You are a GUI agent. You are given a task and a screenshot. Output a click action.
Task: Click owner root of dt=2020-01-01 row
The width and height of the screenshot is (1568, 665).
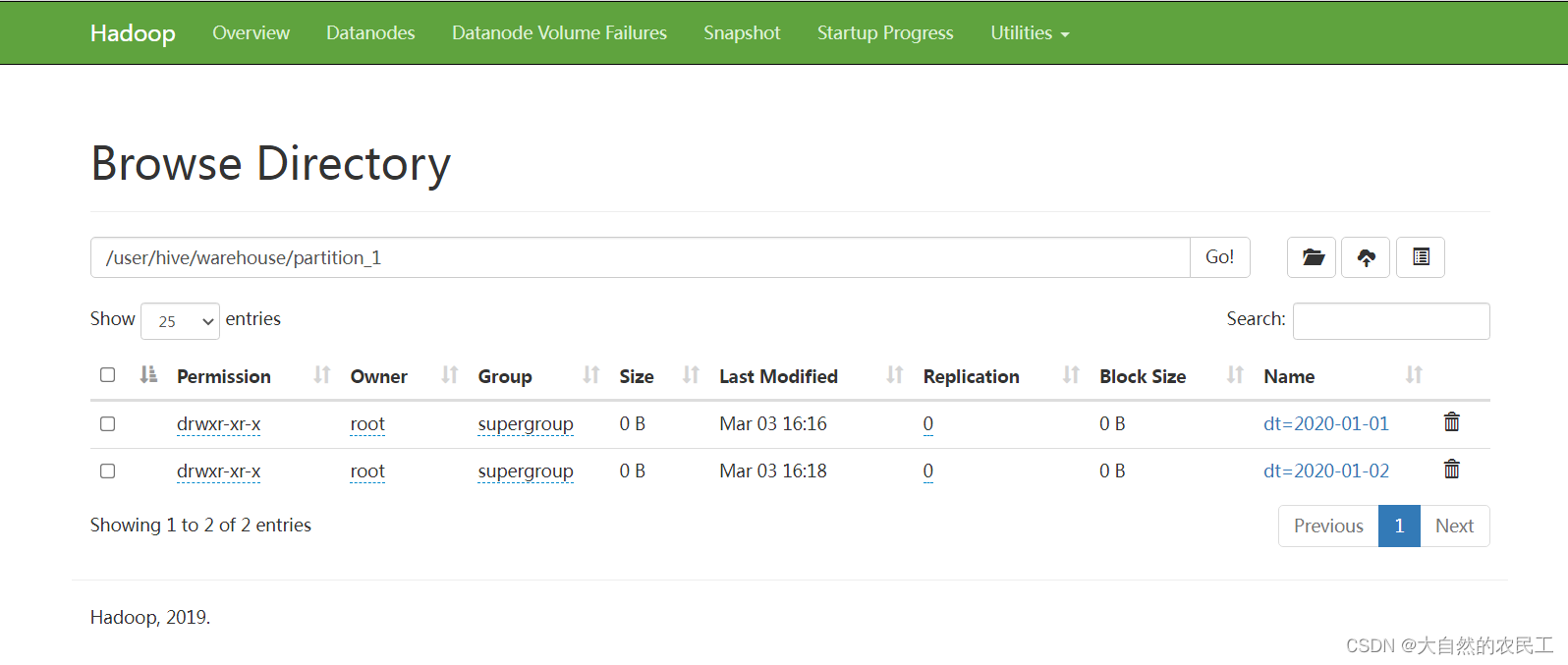tap(367, 424)
